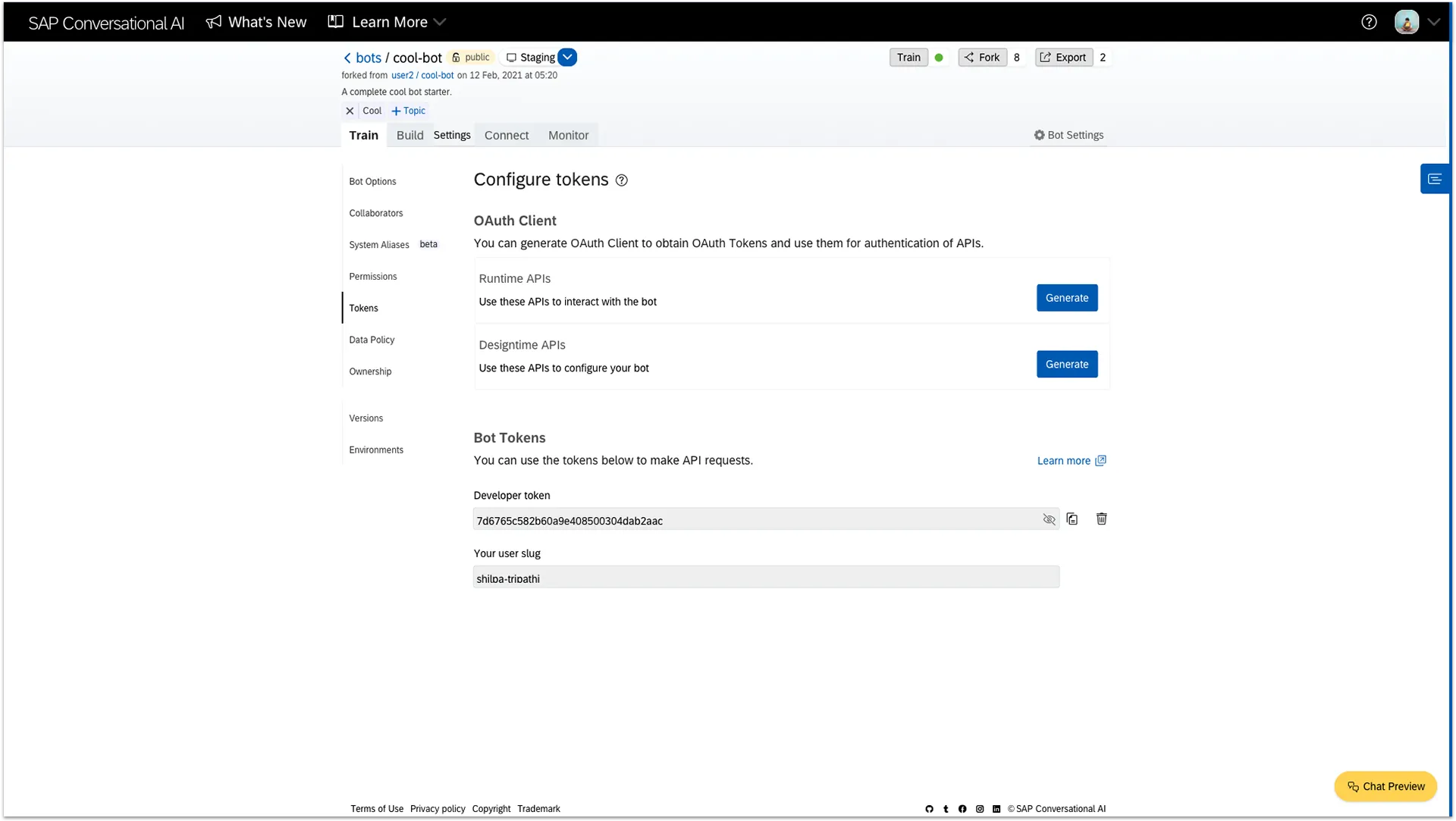Open Bot Settings with gear icon
This screenshot has width=1456, height=821.
[1068, 135]
